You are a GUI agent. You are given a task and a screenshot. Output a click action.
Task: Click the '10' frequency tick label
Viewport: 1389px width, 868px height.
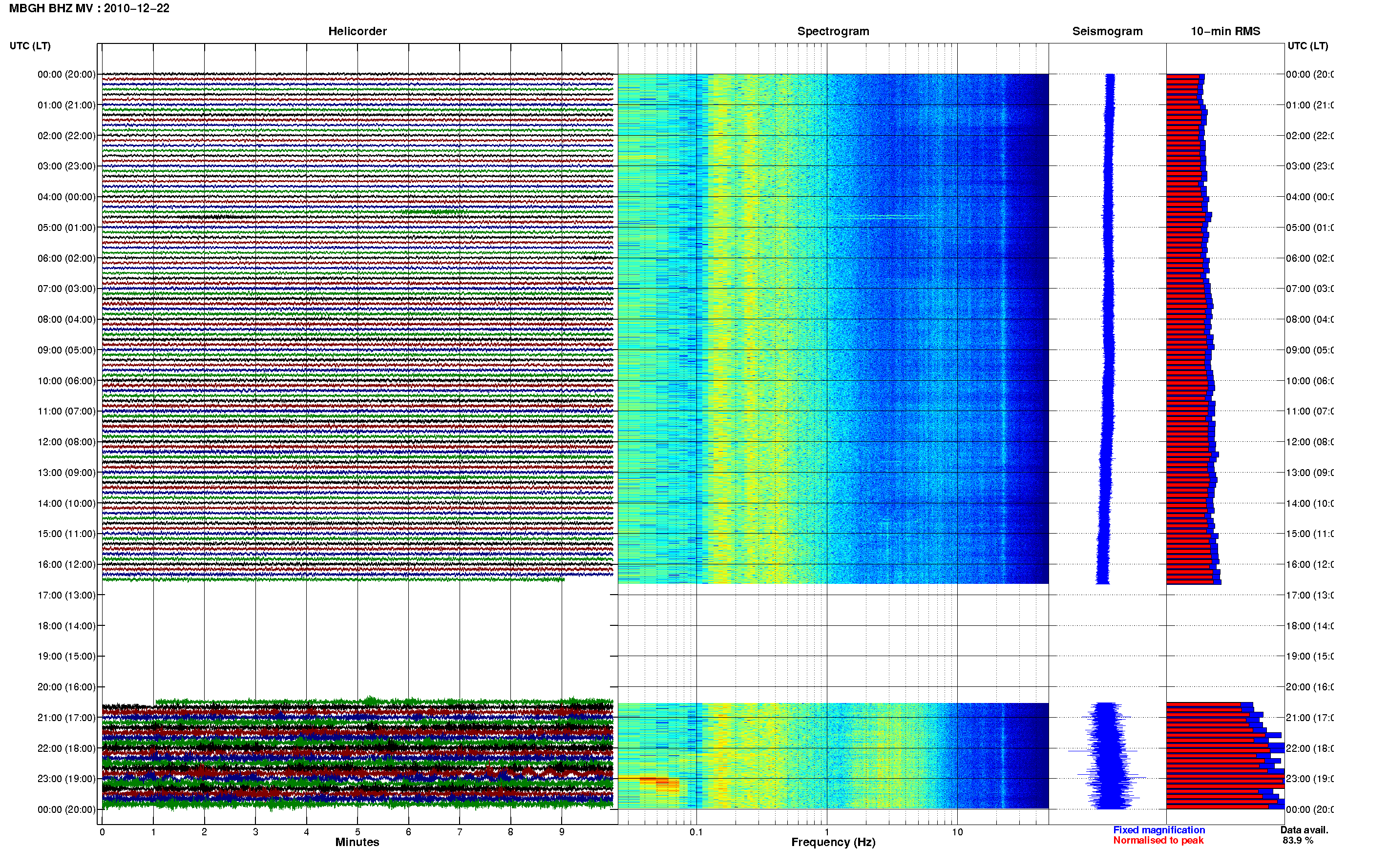(x=957, y=832)
